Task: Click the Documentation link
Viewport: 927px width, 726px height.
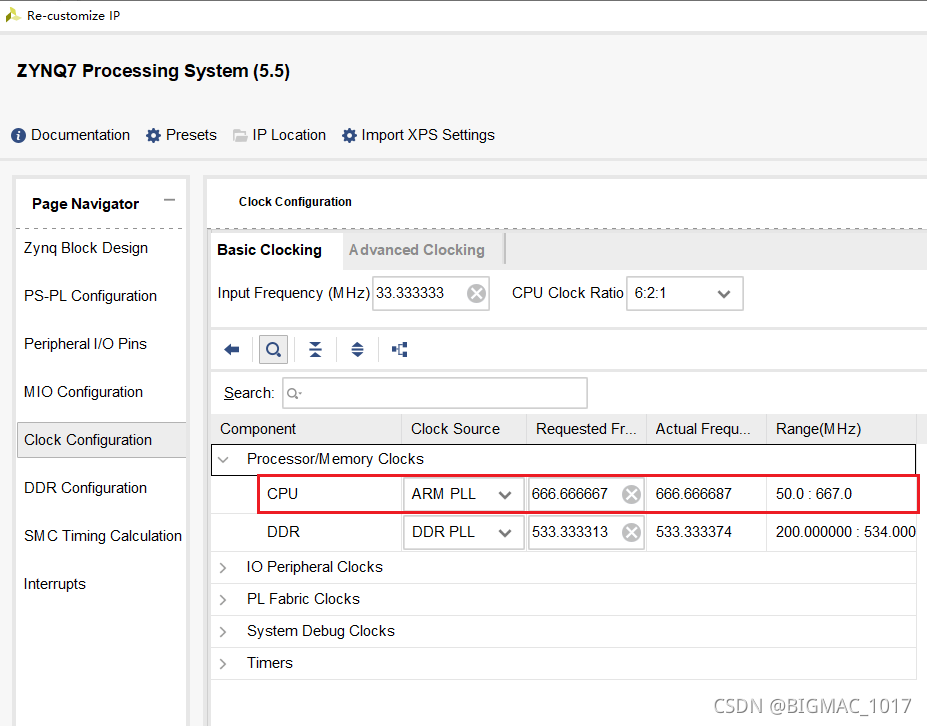Action: click(80, 135)
